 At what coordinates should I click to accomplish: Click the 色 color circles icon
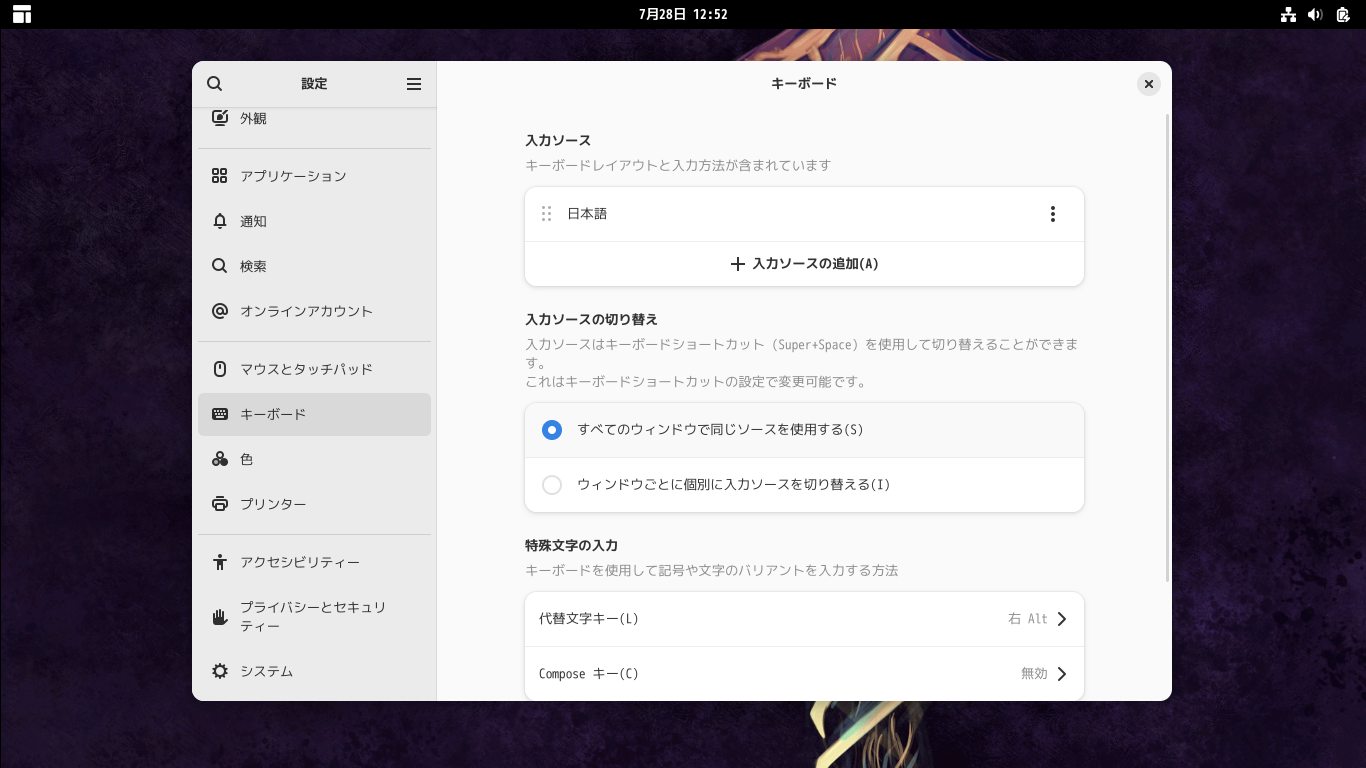point(220,459)
